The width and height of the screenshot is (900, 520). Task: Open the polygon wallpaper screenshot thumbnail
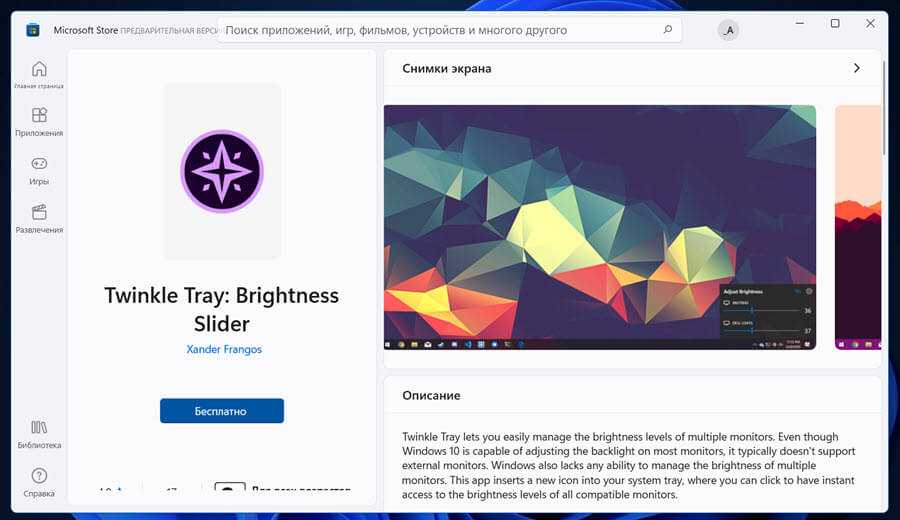pyautogui.click(x=600, y=227)
